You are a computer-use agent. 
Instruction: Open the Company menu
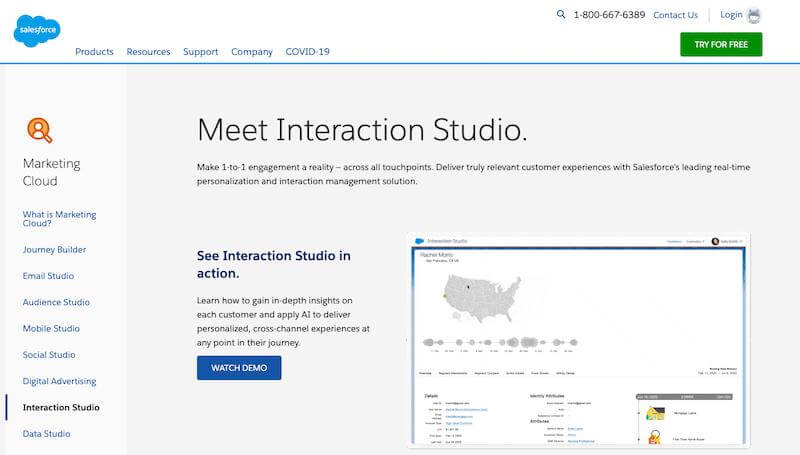[252, 52]
